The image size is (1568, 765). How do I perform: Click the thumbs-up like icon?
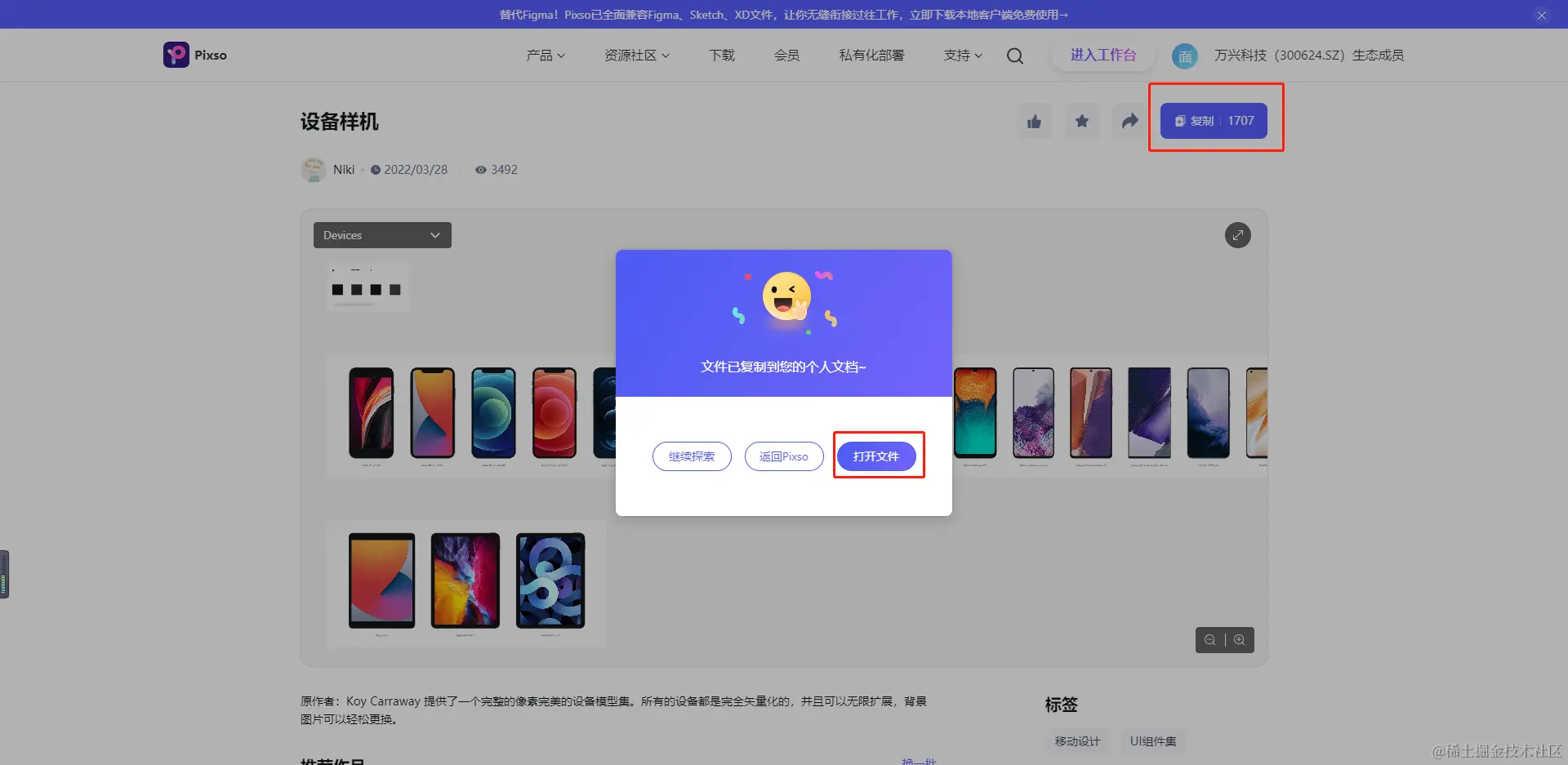click(x=1035, y=122)
